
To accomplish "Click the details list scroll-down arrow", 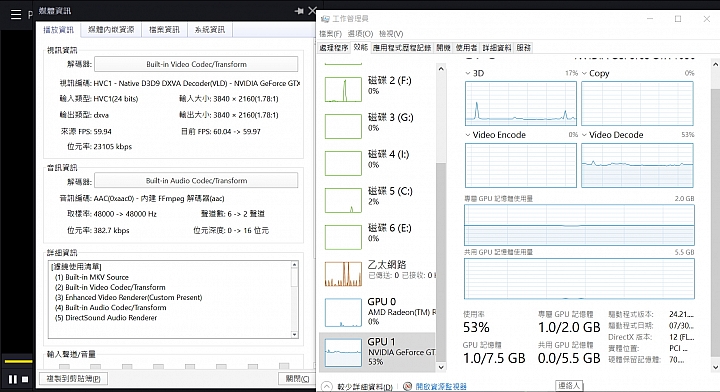I will point(294,335).
